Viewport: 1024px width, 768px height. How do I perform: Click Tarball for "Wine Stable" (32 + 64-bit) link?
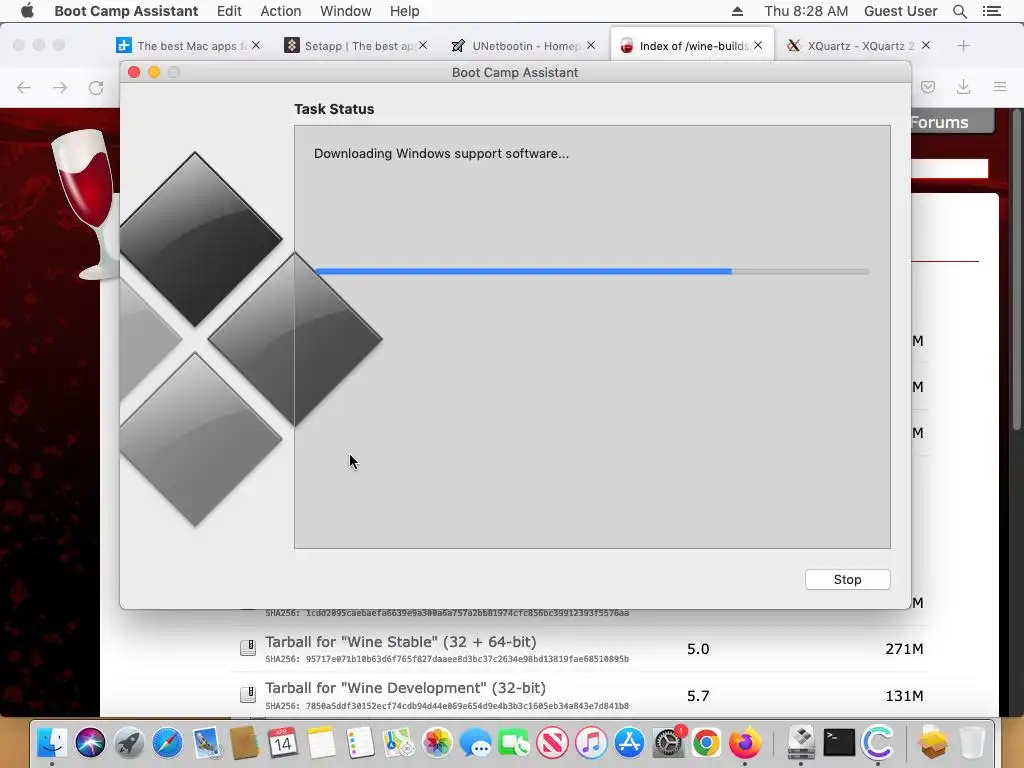400,642
